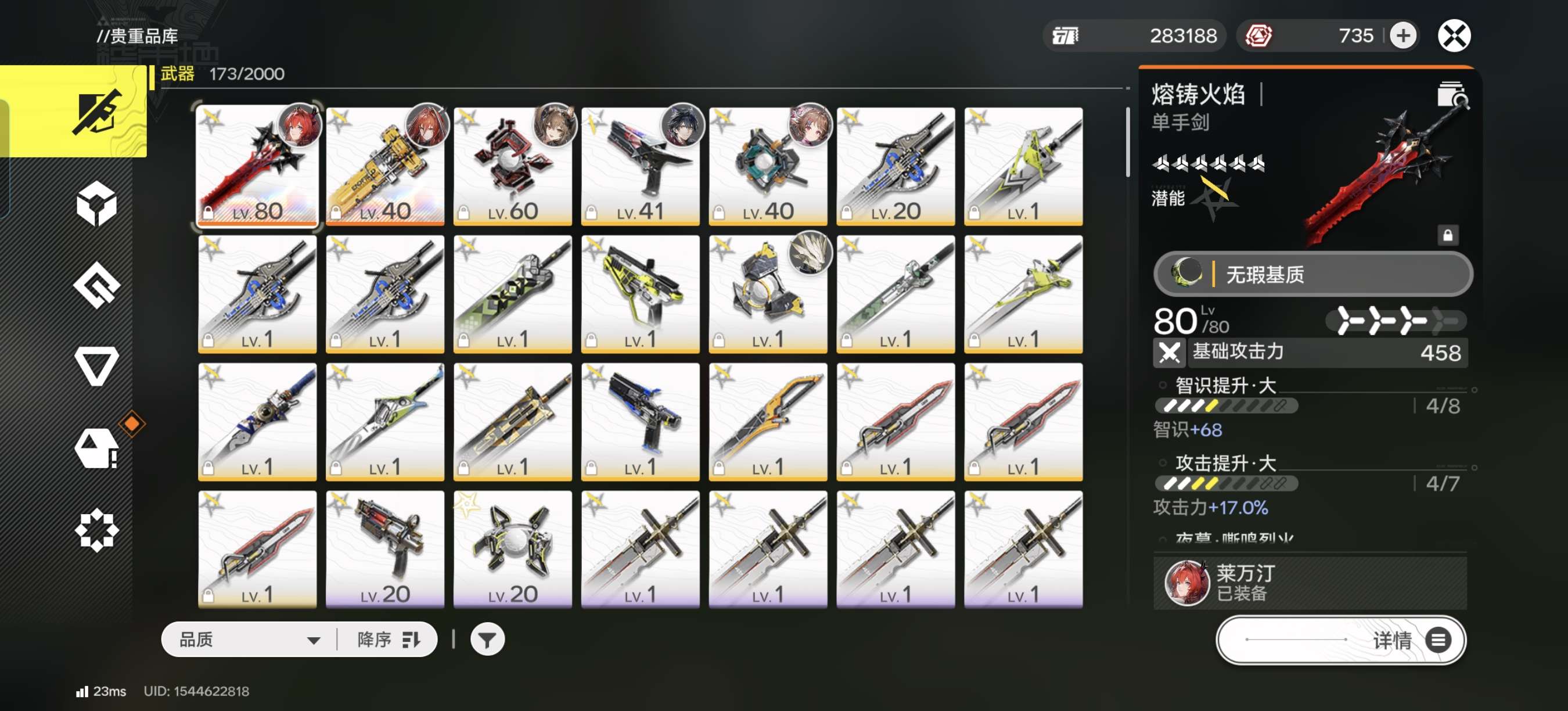Screen dimensions: 1568x711
Task: Open the sidebar category with orange notification
Action: point(98,447)
